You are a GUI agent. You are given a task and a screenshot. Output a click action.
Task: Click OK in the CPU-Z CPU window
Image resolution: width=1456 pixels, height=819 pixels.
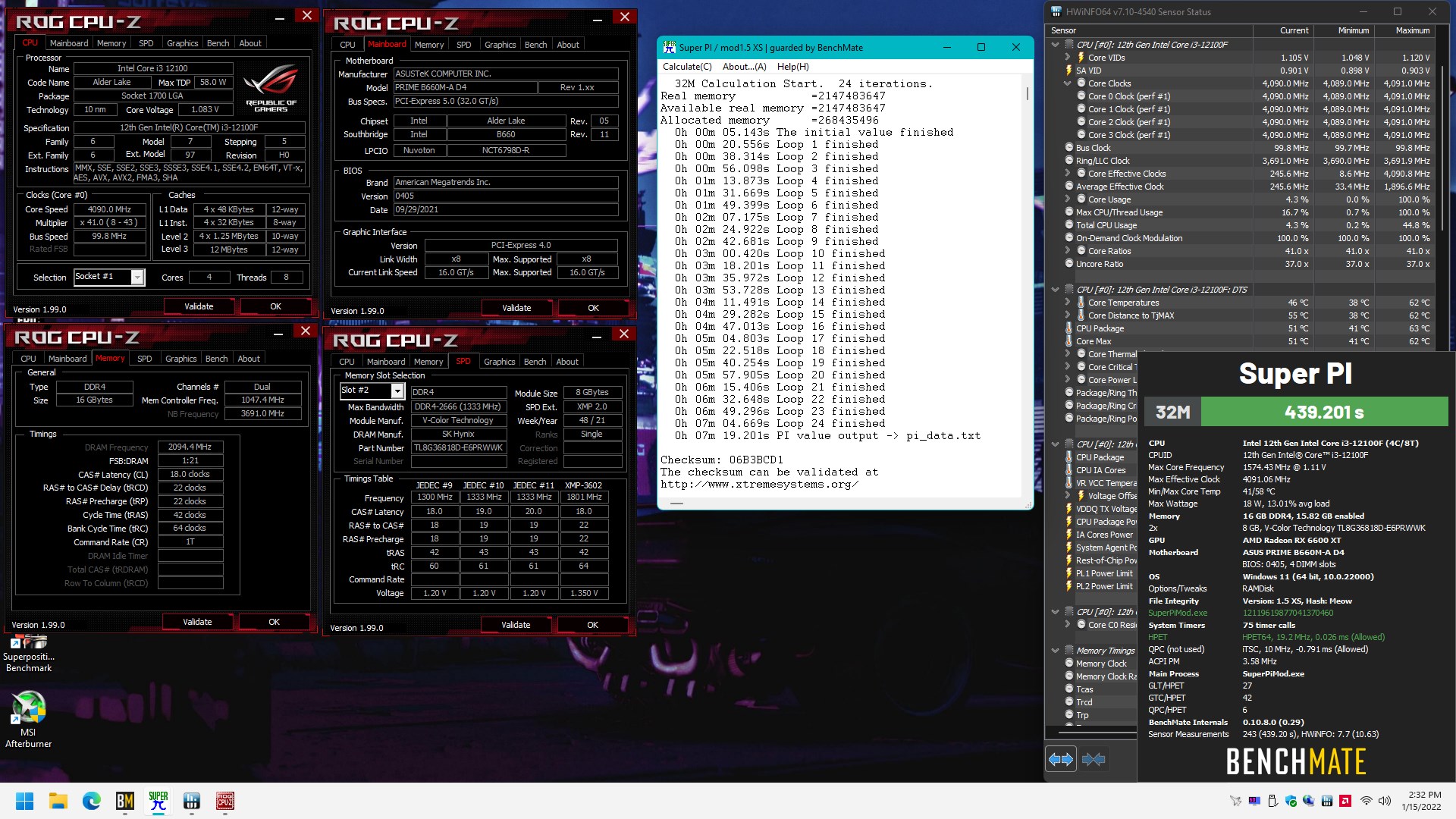275,306
